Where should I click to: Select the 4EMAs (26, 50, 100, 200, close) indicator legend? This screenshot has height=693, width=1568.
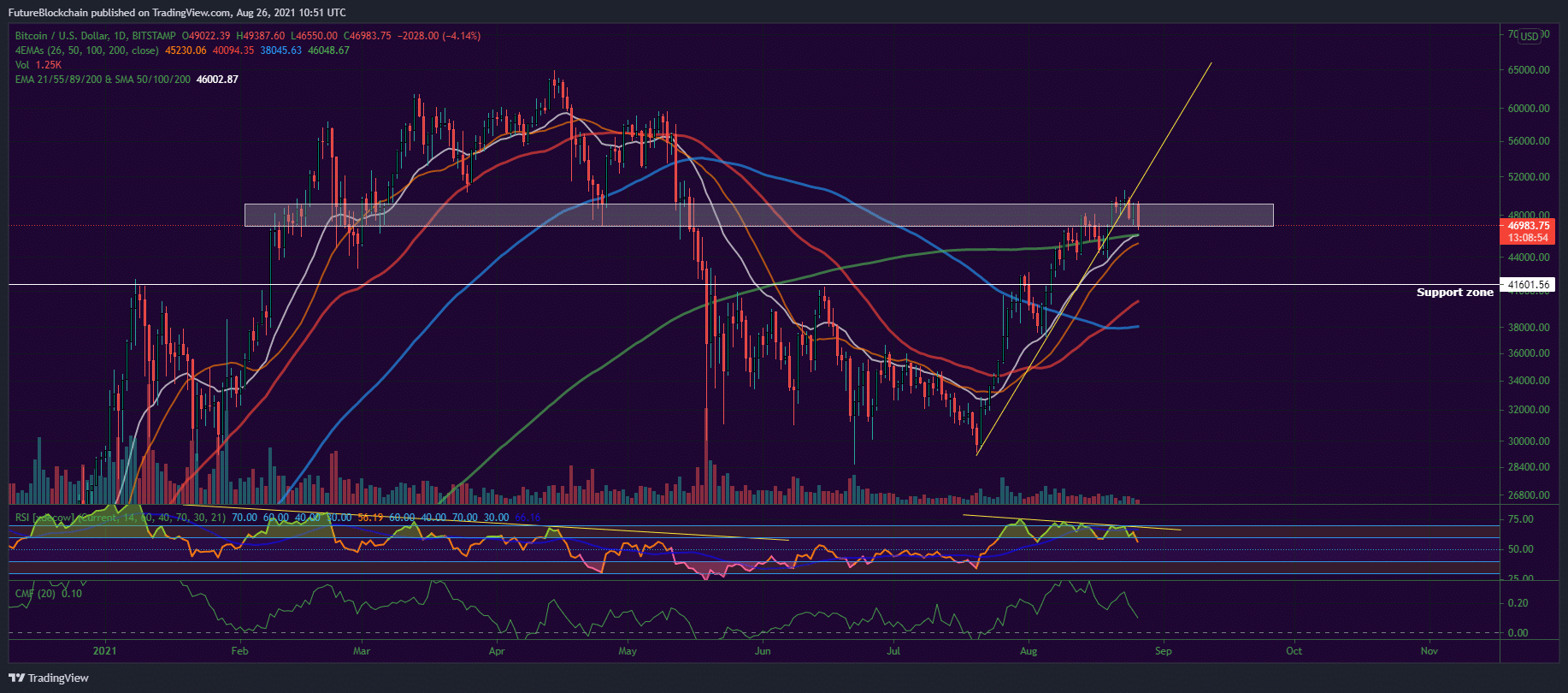tap(86, 50)
